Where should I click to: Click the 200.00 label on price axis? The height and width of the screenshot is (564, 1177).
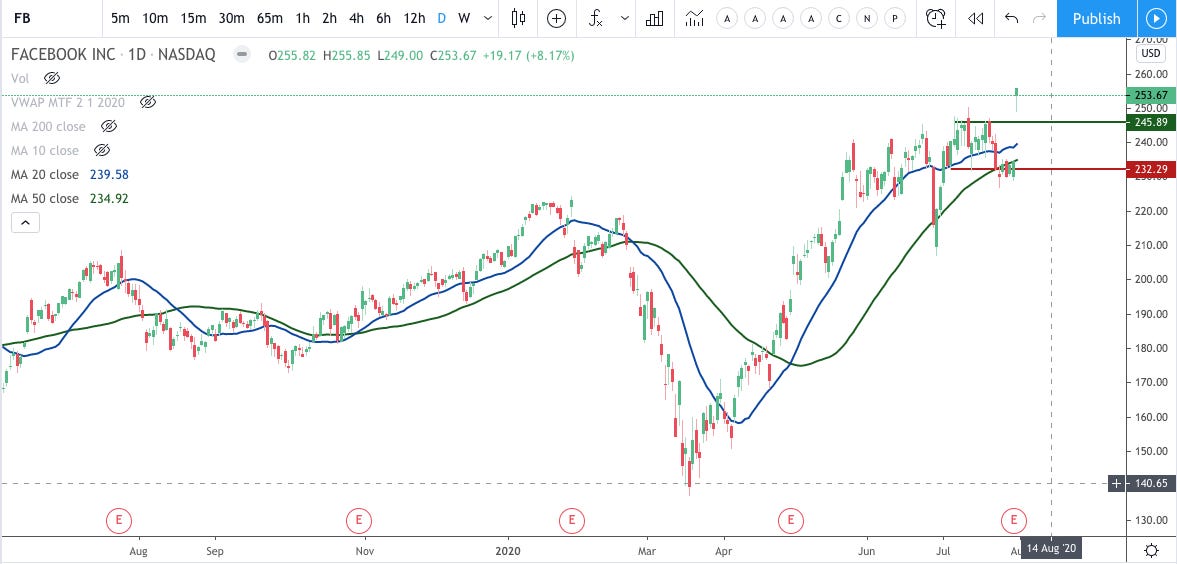pos(1150,279)
